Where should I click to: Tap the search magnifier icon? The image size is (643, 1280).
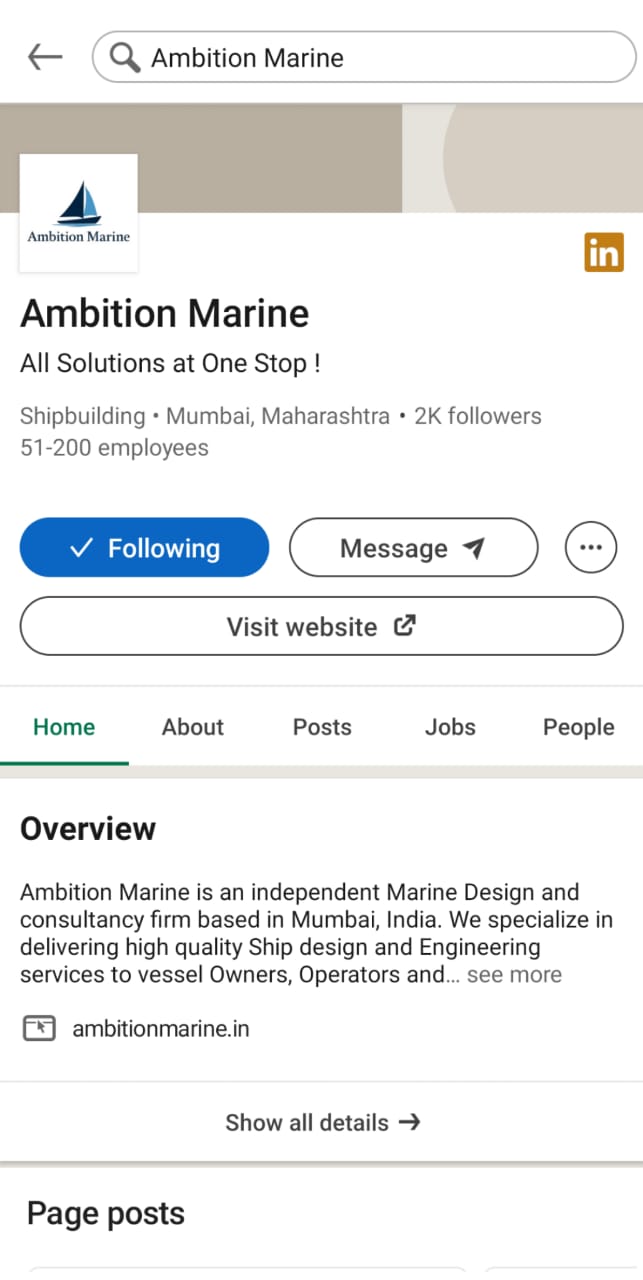(124, 58)
